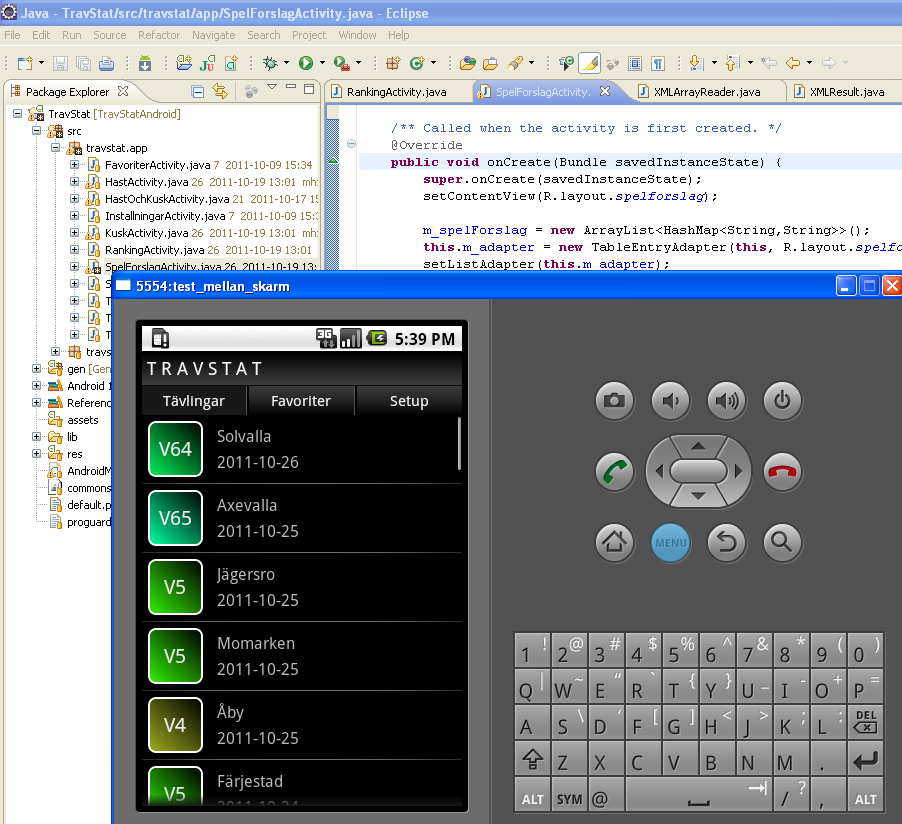Expand the res folder node
Viewport: 902px width, 824px height.
(x=36, y=453)
